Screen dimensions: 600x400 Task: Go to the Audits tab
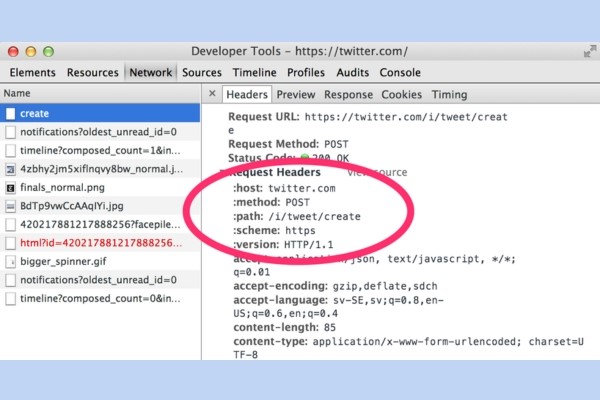coord(352,72)
